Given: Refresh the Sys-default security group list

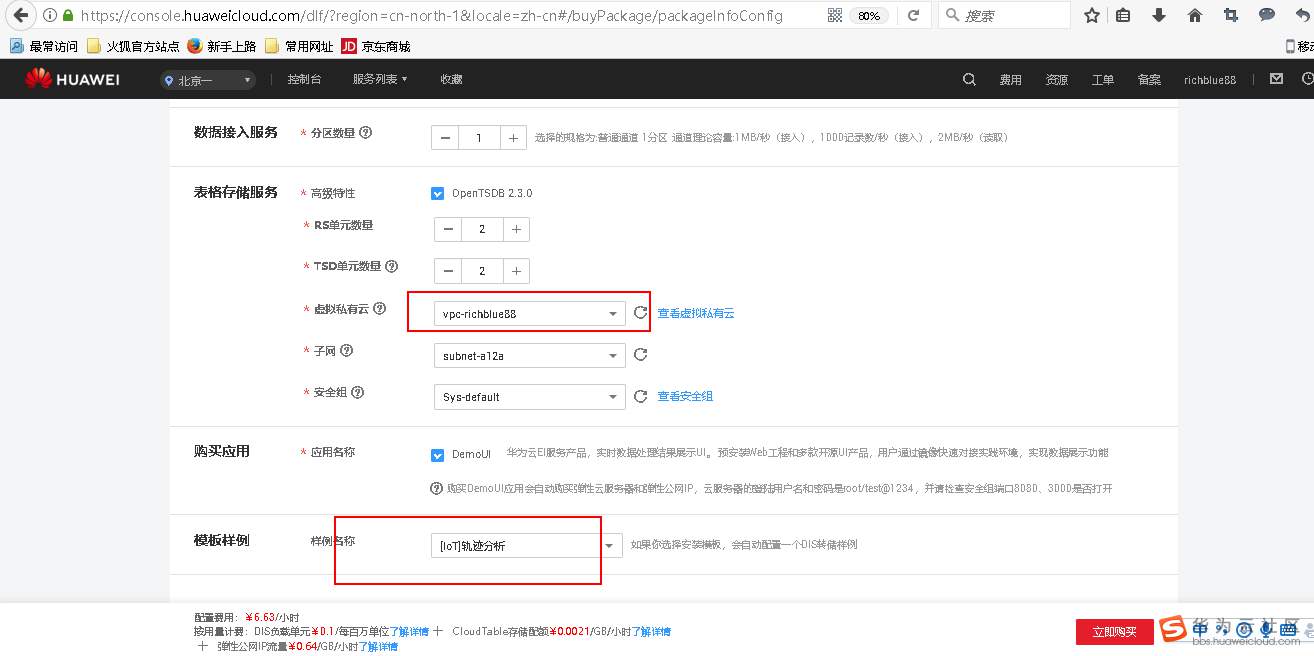Looking at the screenshot, I should point(641,396).
